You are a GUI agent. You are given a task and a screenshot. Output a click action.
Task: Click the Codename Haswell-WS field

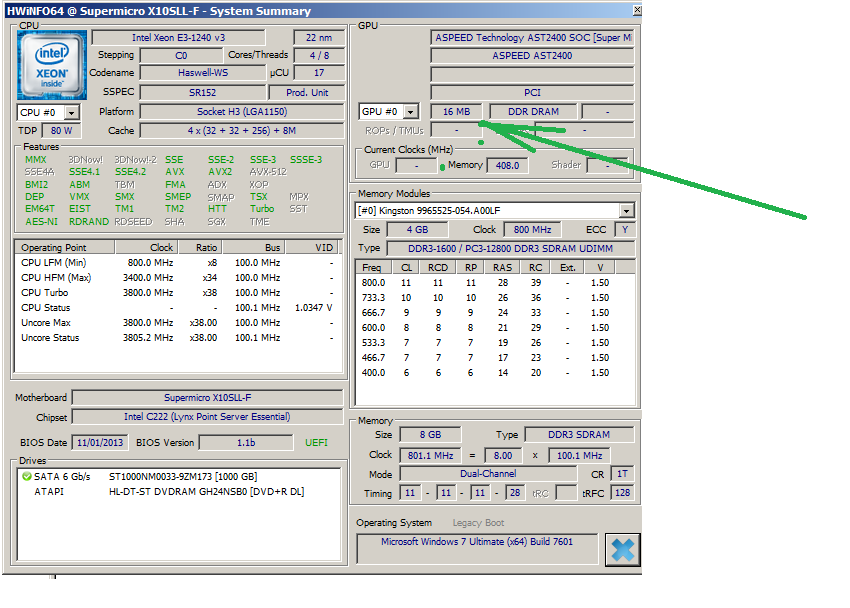pos(203,73)
